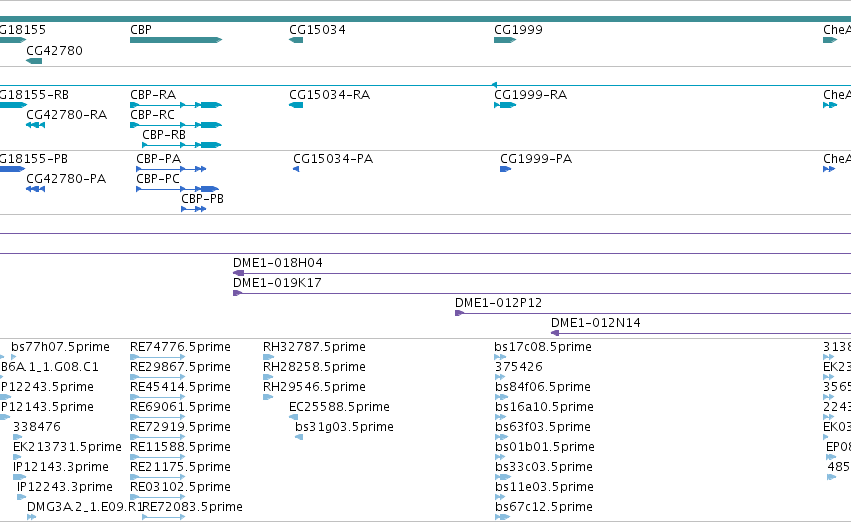Viewport: 851px width, 522px height.
Task: Click the teal chromosome bar at the top
Action: 426,19
